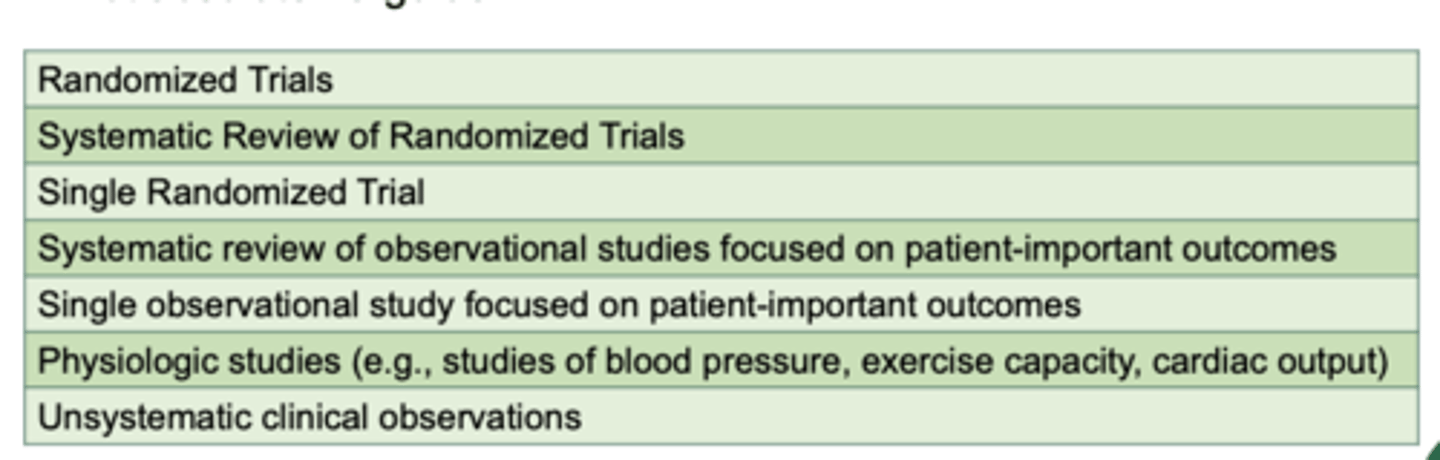The image size is (1440, 460).
Task: Click 'patient-important outcomes' in the Single observational row
Action: [865, 305]
